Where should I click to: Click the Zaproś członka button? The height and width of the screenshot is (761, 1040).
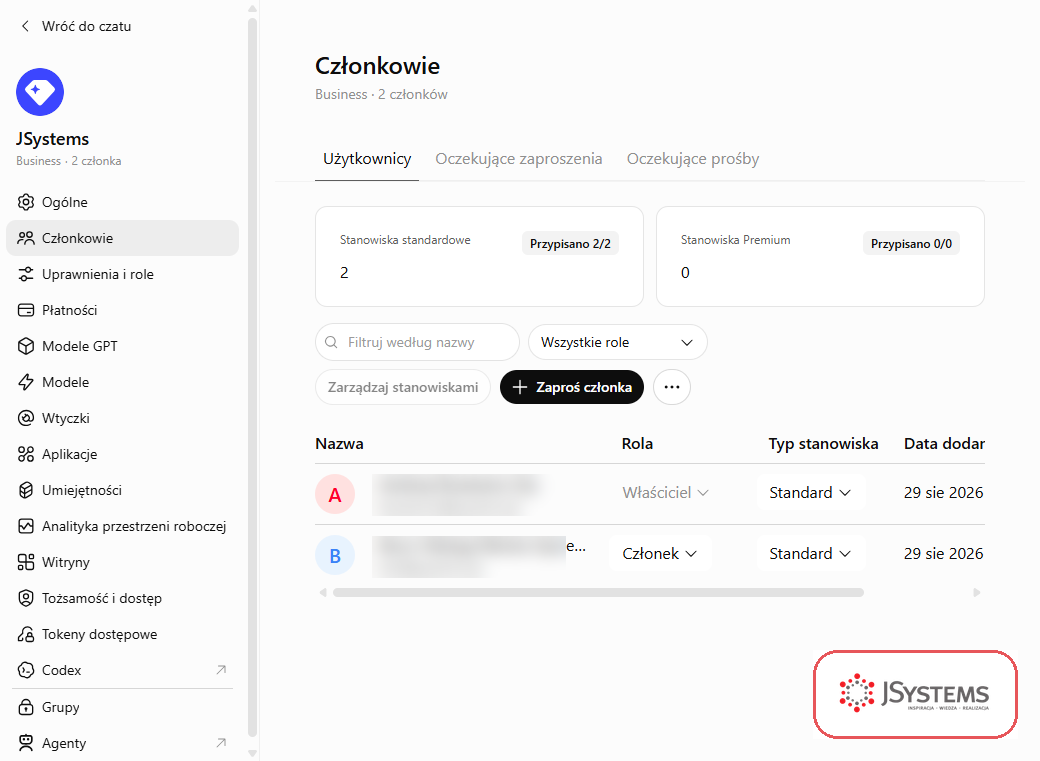pos(572,387)
